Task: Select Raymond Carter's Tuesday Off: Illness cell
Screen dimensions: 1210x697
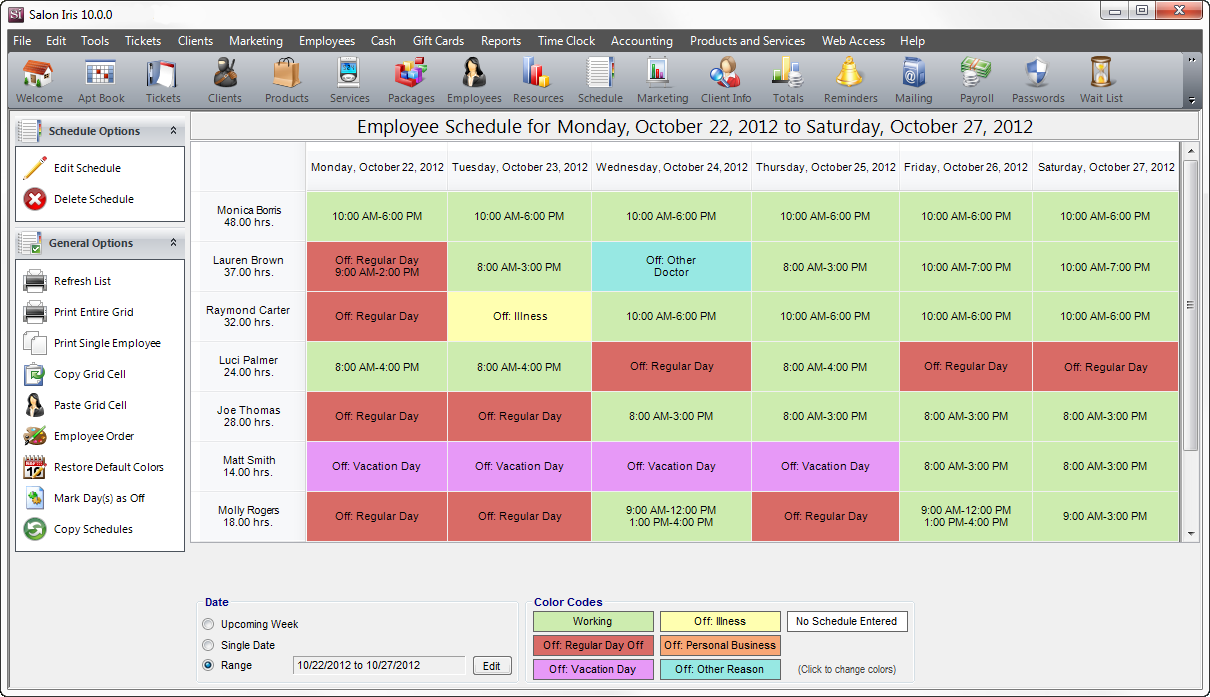Action: click(519, 316)
